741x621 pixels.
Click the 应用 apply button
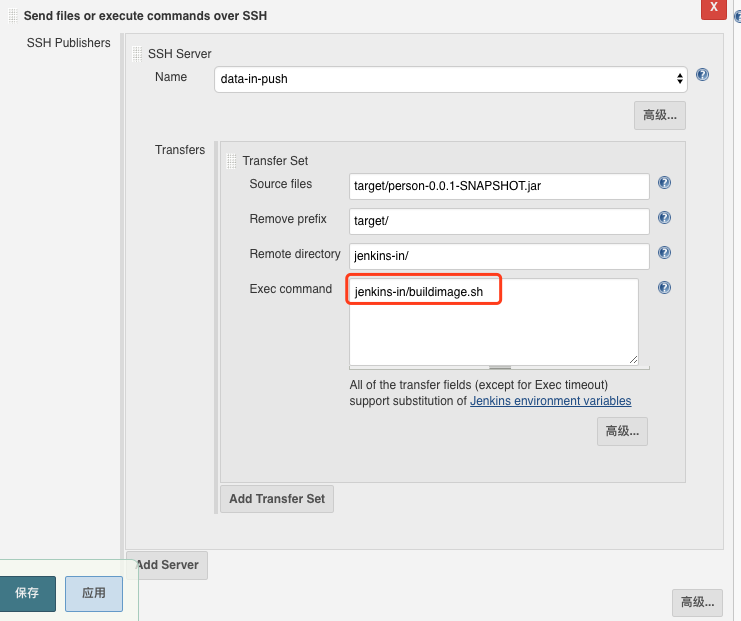click(x=94, y=594)
